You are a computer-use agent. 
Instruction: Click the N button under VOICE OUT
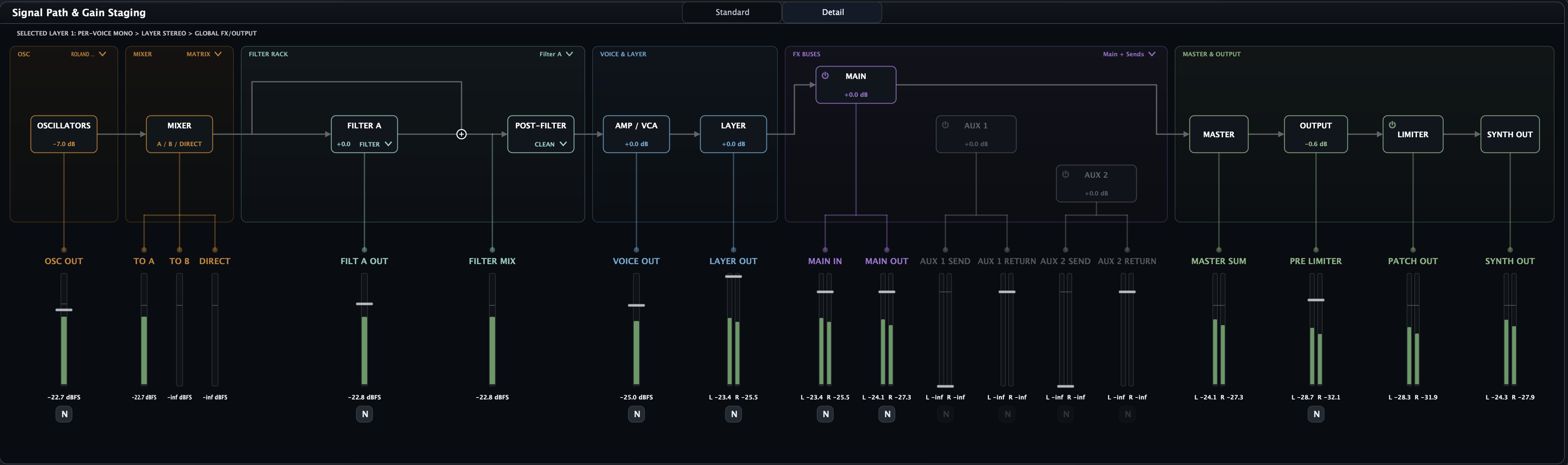point(637,414)
